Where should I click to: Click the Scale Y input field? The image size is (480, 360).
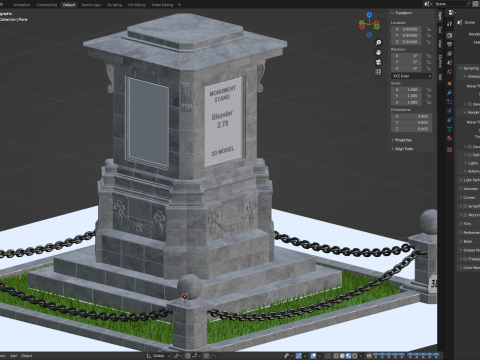407,96
